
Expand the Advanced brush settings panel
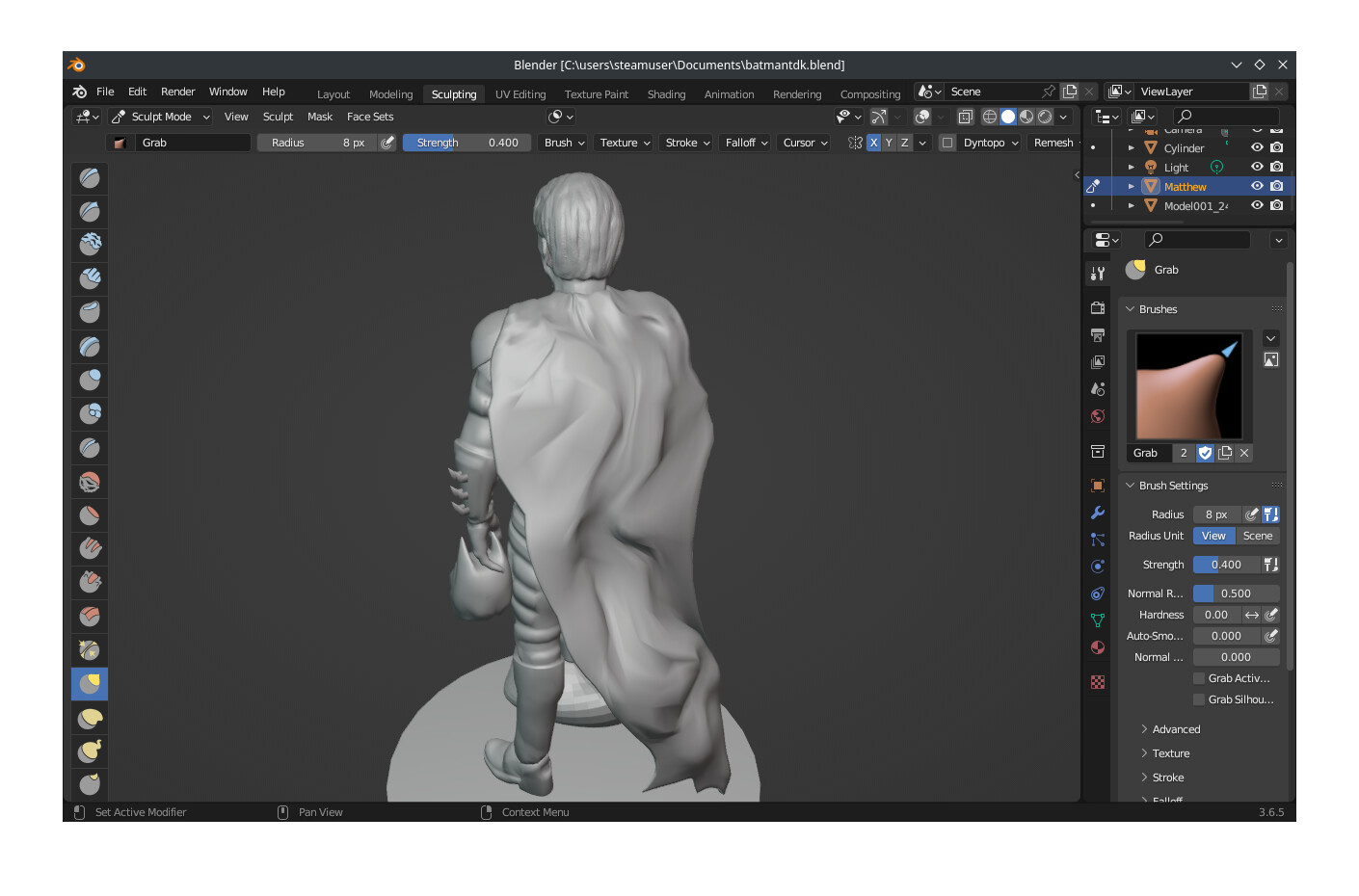pyautogui.click(x=1176, y=729)
